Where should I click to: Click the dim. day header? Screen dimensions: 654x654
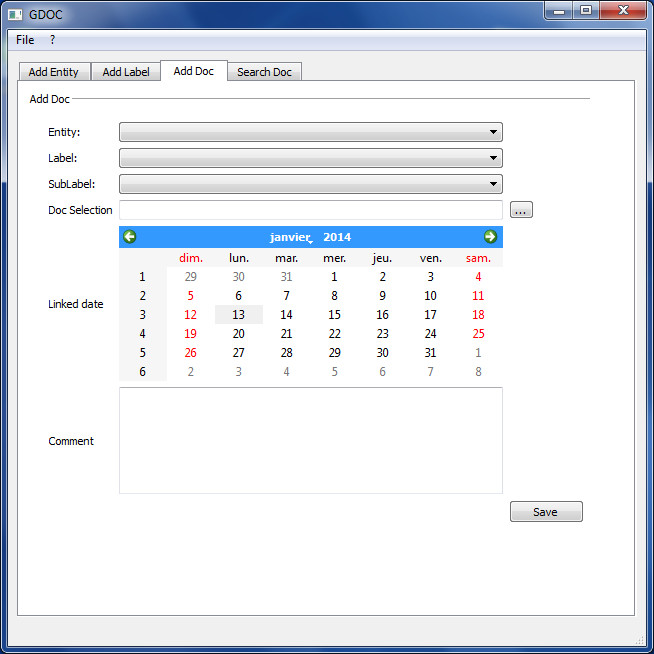tap(191, 258)
